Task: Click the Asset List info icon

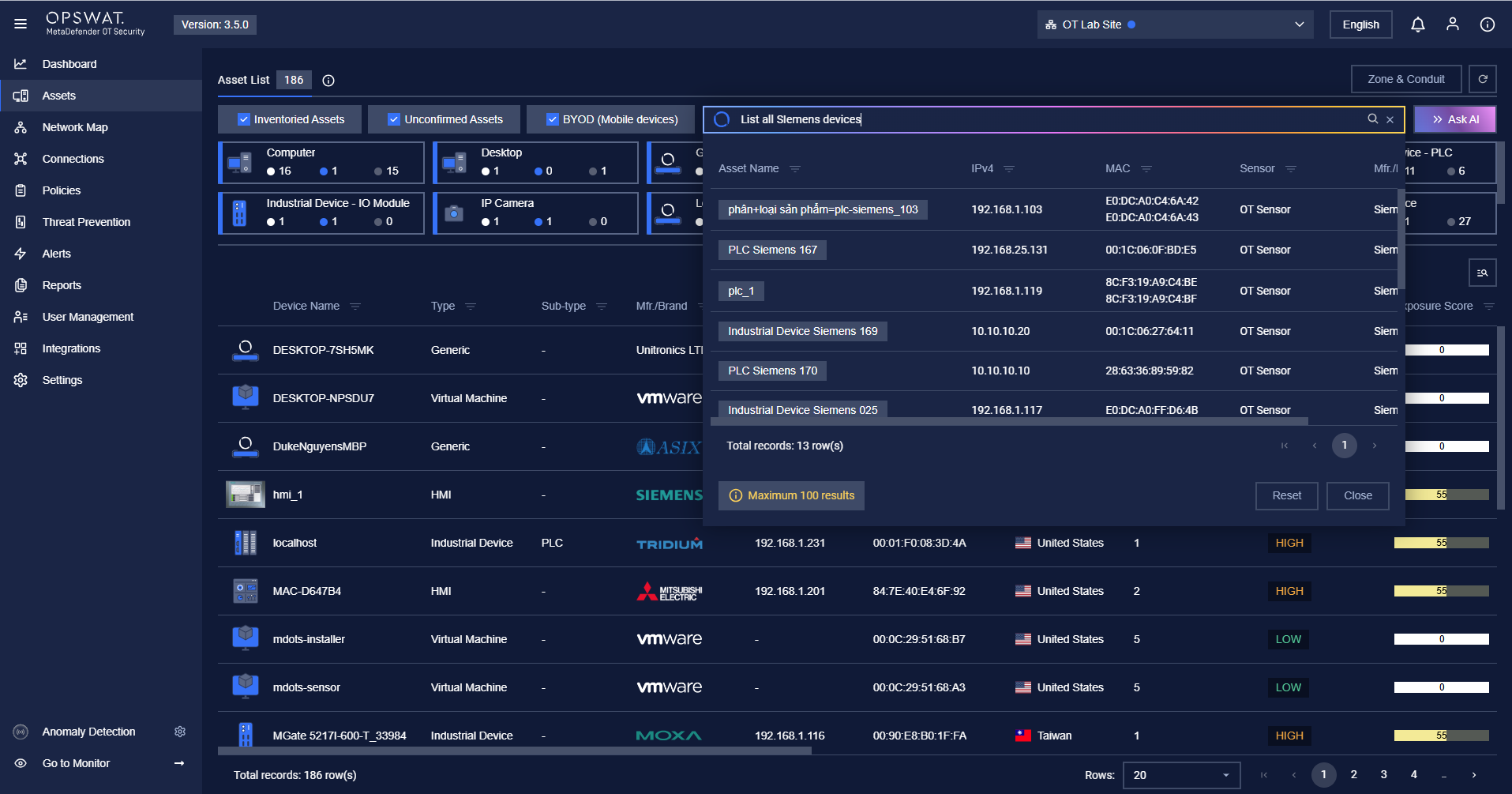Action: pos(328,81)
